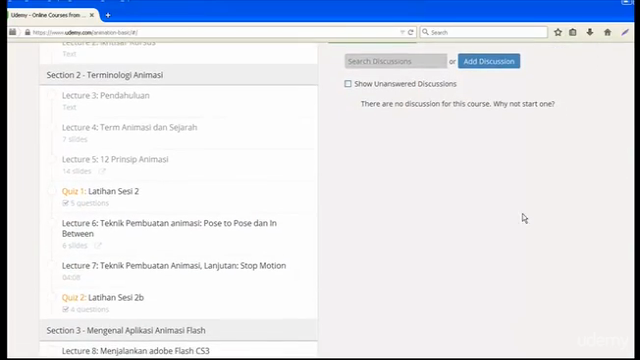Click Section 2 - Terminologi Animasi header

178,75
